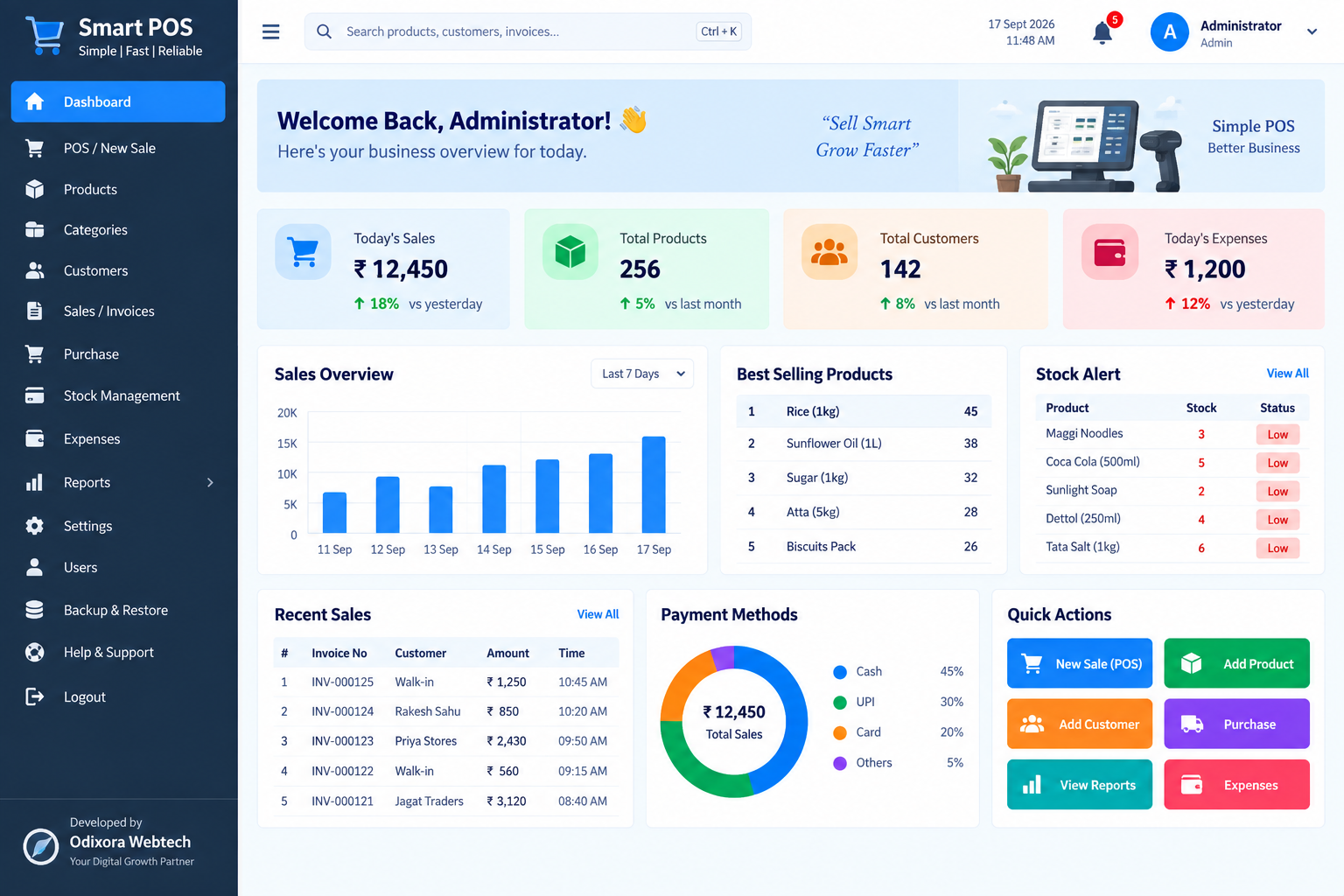Click the search magnifier icon
Viewport: 1344px width, 896px height.
click(324, 31)
